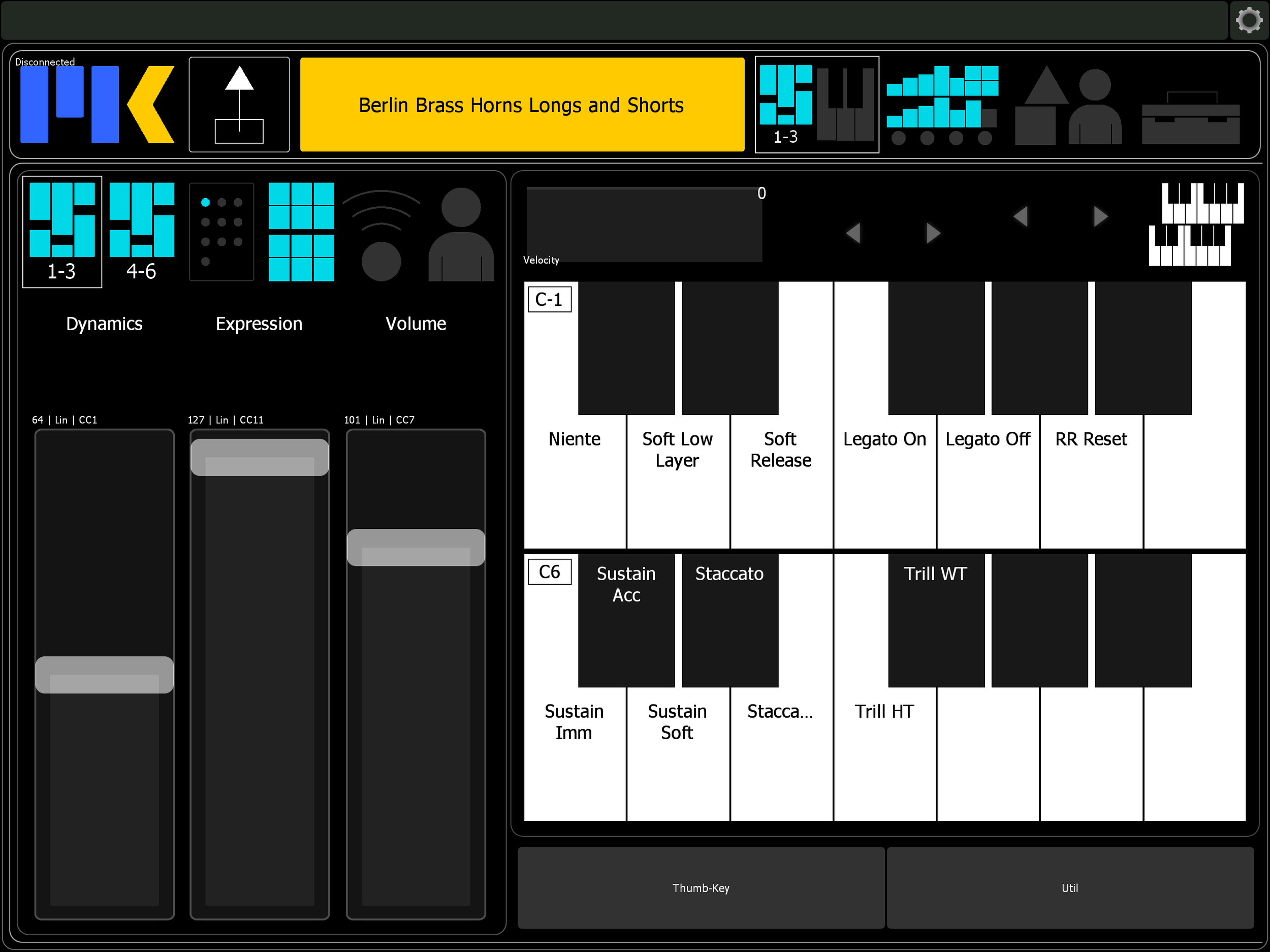Click the blue PK logo icon
Screen dimensions: 1270x952
(70, 105)
